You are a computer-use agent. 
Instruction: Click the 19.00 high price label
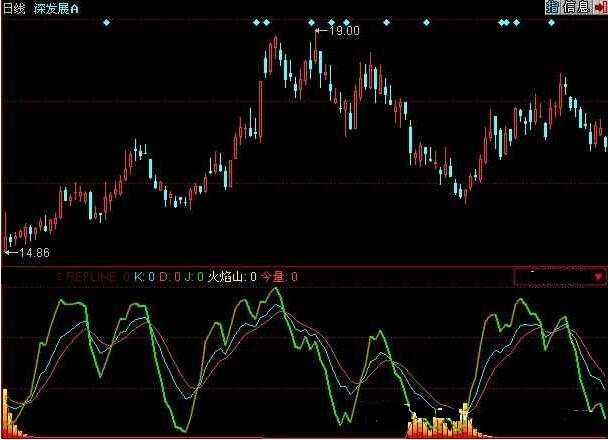pyautogui.click(x=343, y=32)
